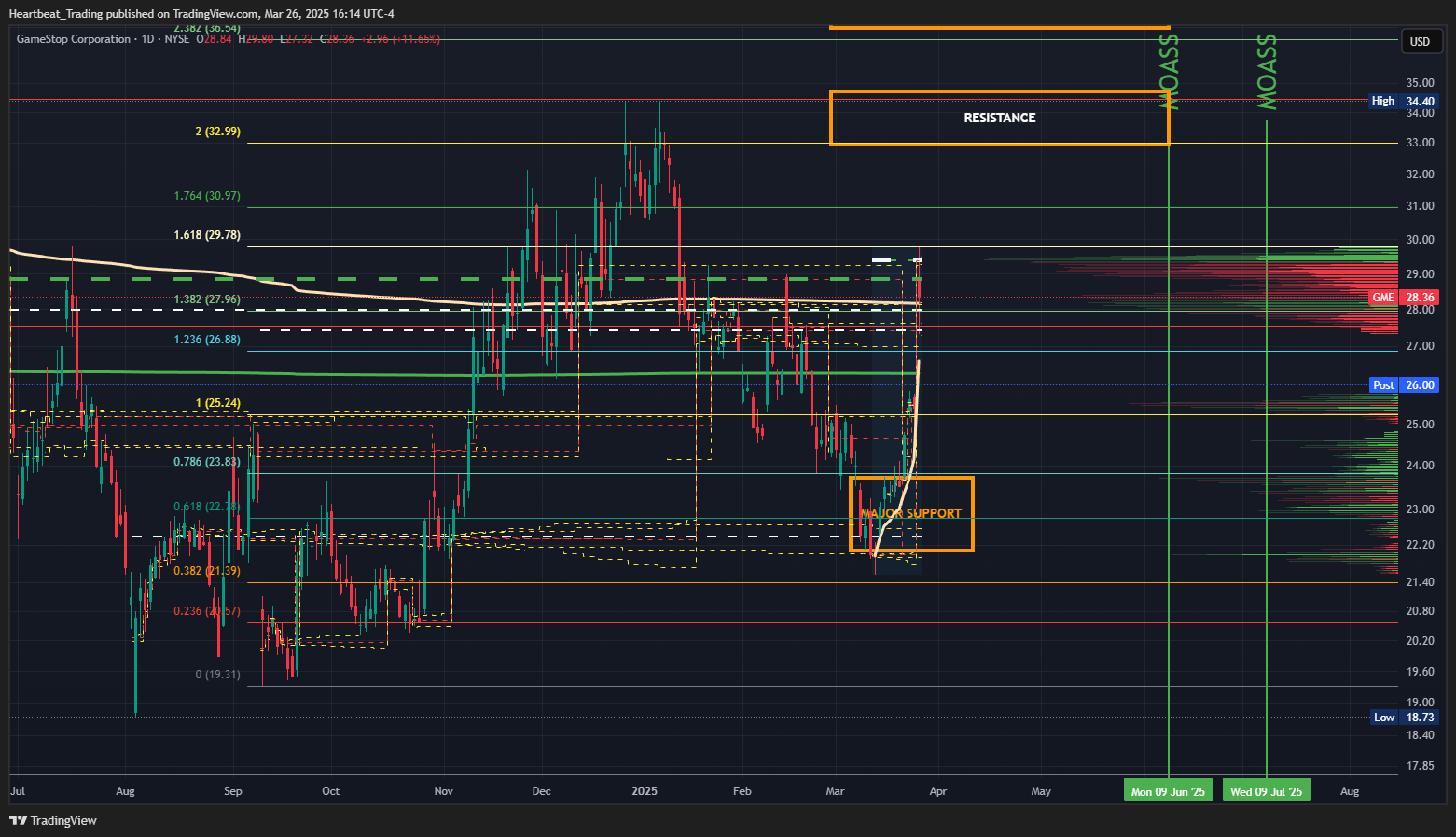The width and height of the screenshot is (1456, 837).
Task: Select Fibonacci level label 1.618 (29.78)
Action: pos(207,235)
